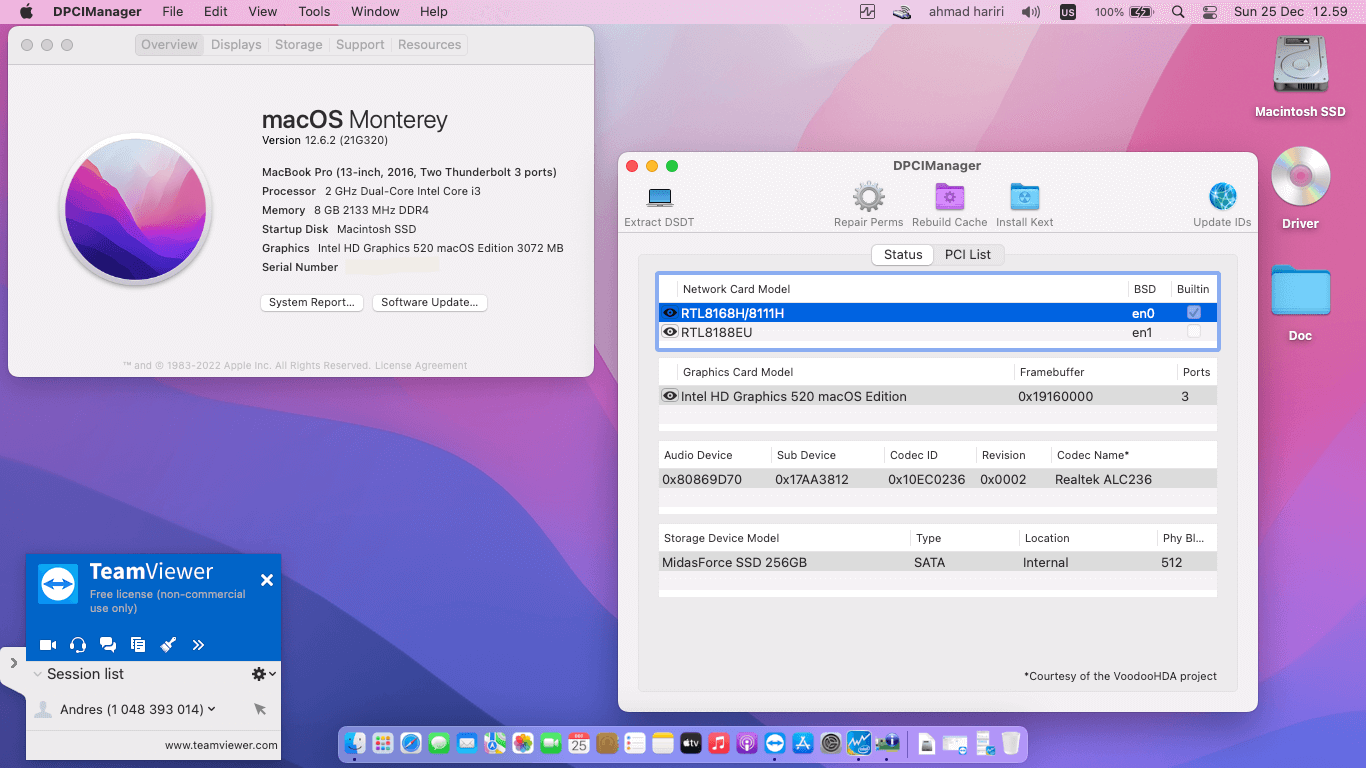This screenshot has height=768, width=1366.
Task: Open the Apple menu
Action: click(26, 12)
